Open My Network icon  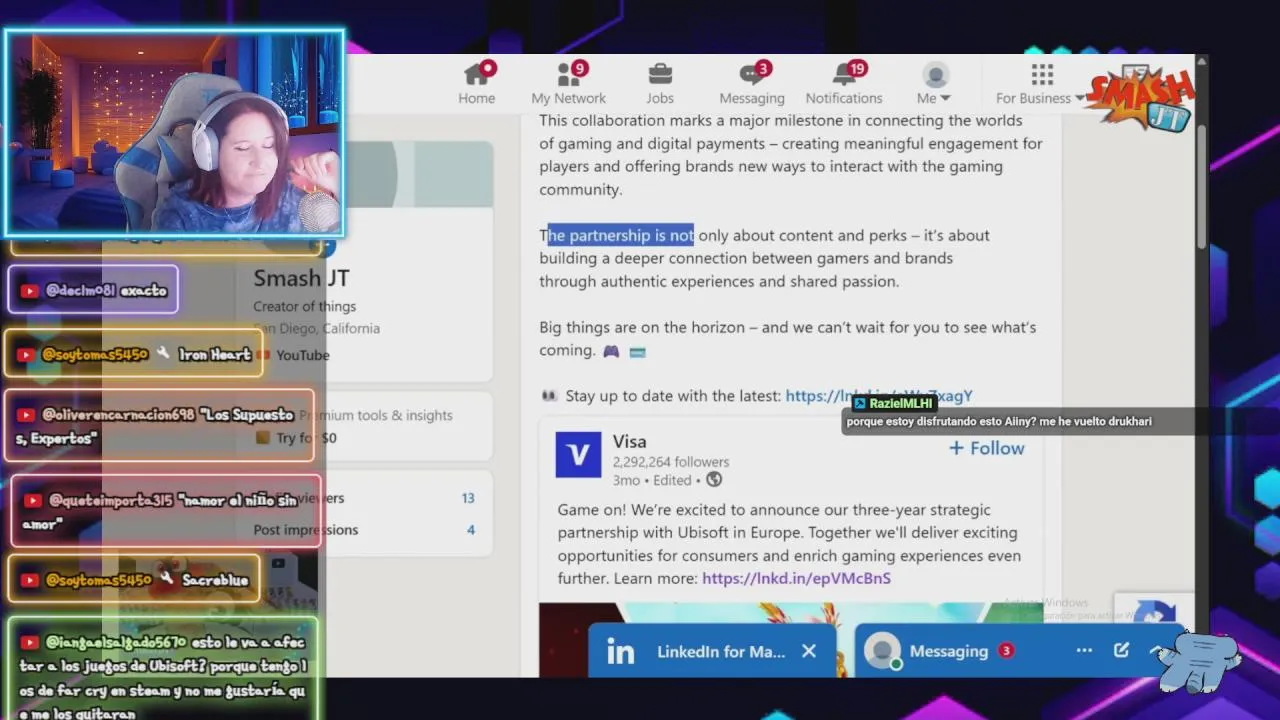(568, 74)
